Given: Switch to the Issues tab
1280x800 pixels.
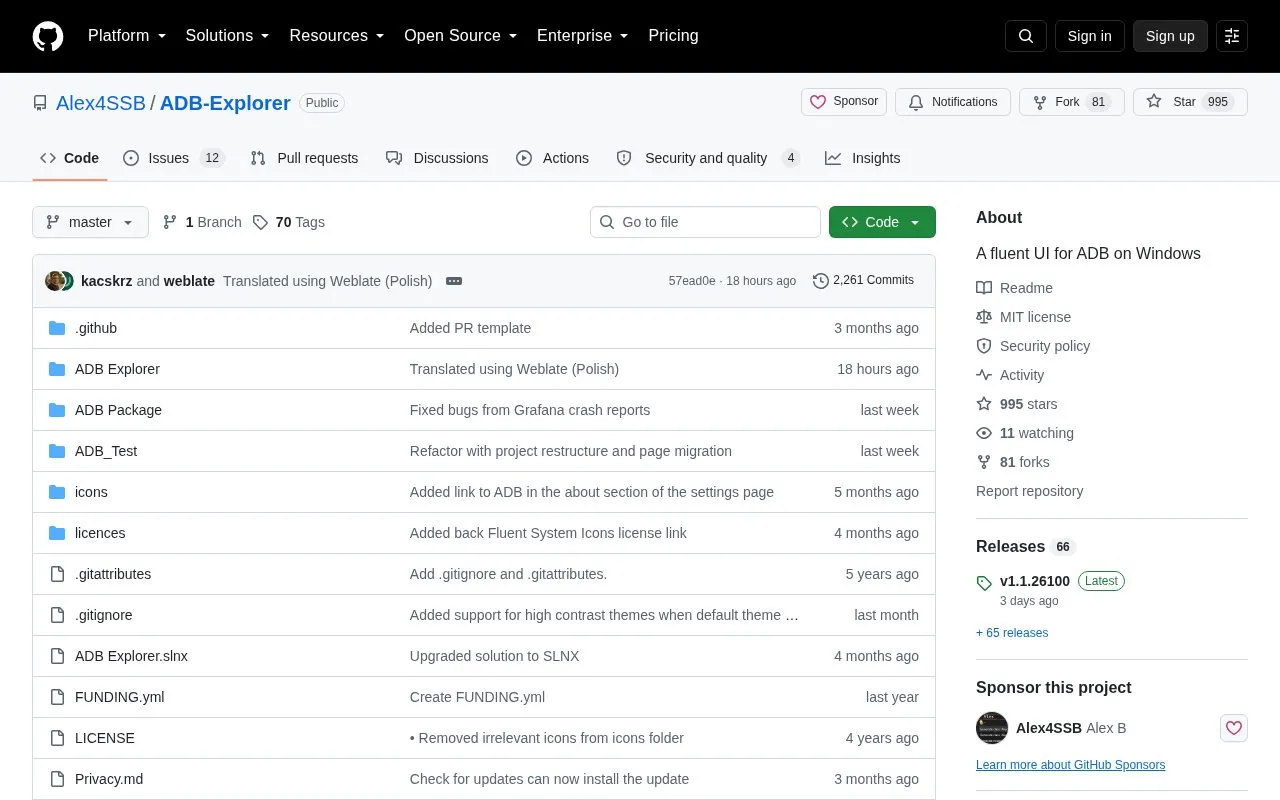Looking at the screenshot, I should click(x=174, y=158).
